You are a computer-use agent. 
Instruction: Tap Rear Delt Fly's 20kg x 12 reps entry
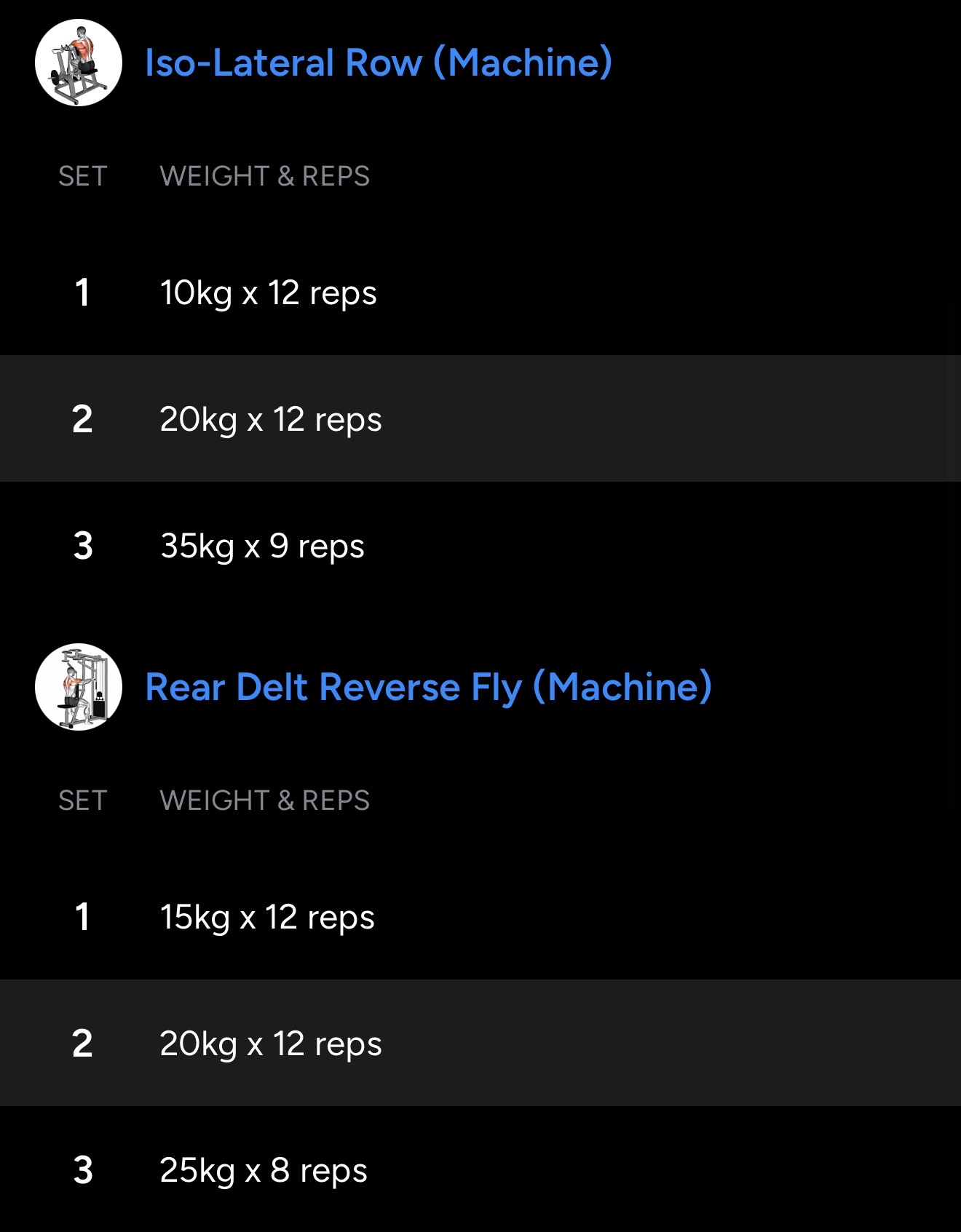270,1044
